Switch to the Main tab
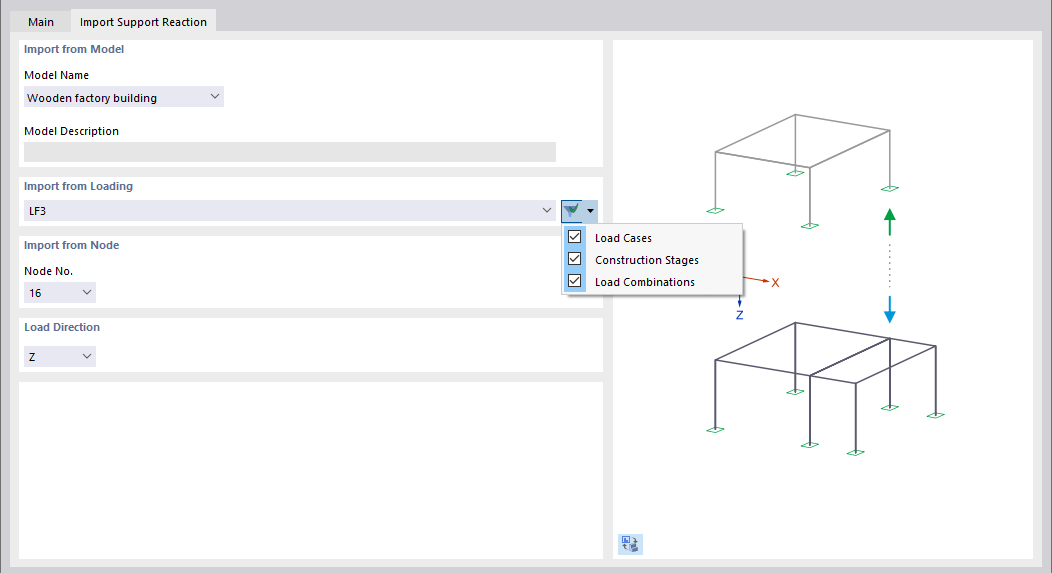Viewport: 1052px width, 573px height. coord(40,21)
